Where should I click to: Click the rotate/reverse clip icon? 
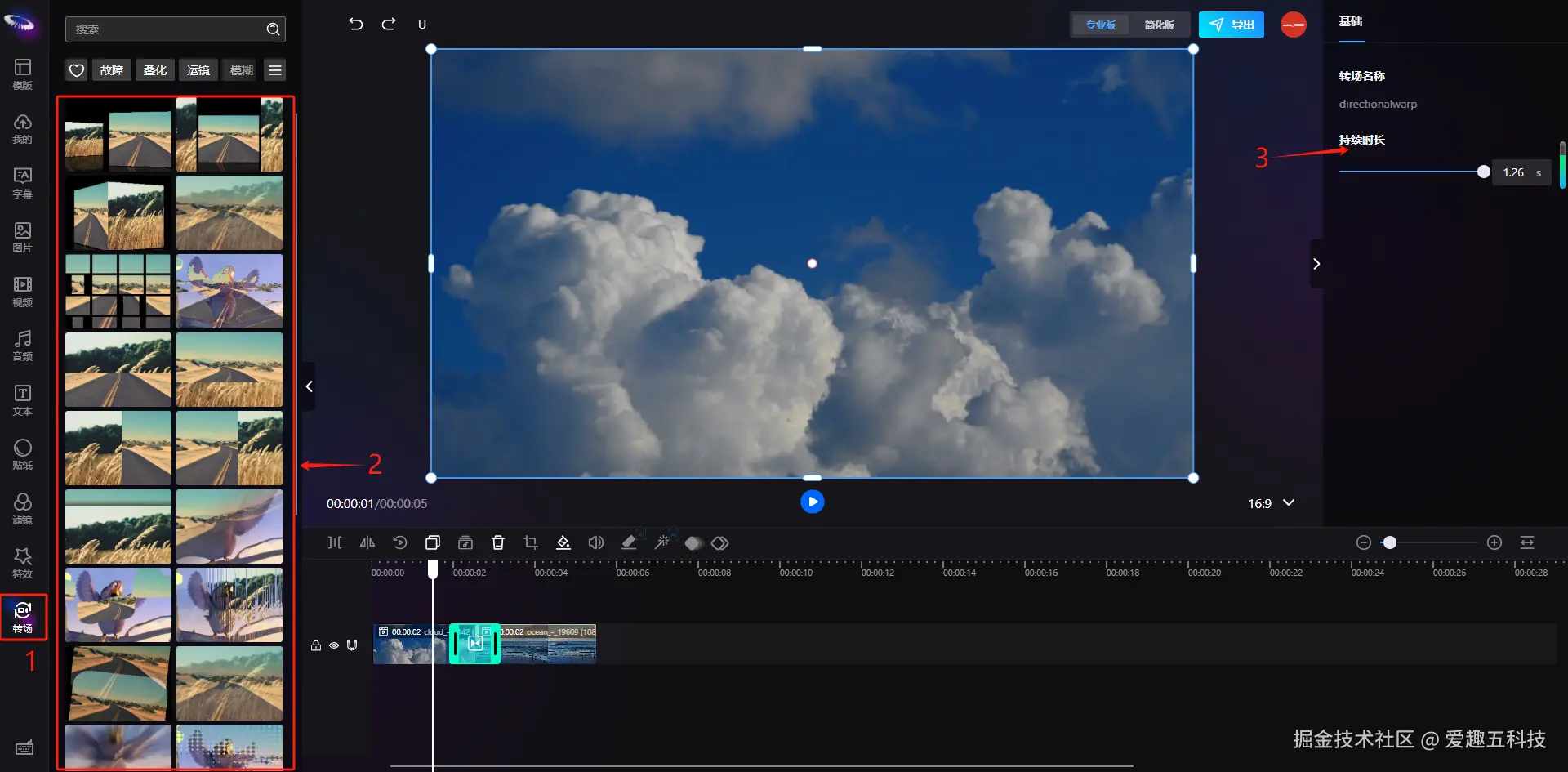[400, 542]
